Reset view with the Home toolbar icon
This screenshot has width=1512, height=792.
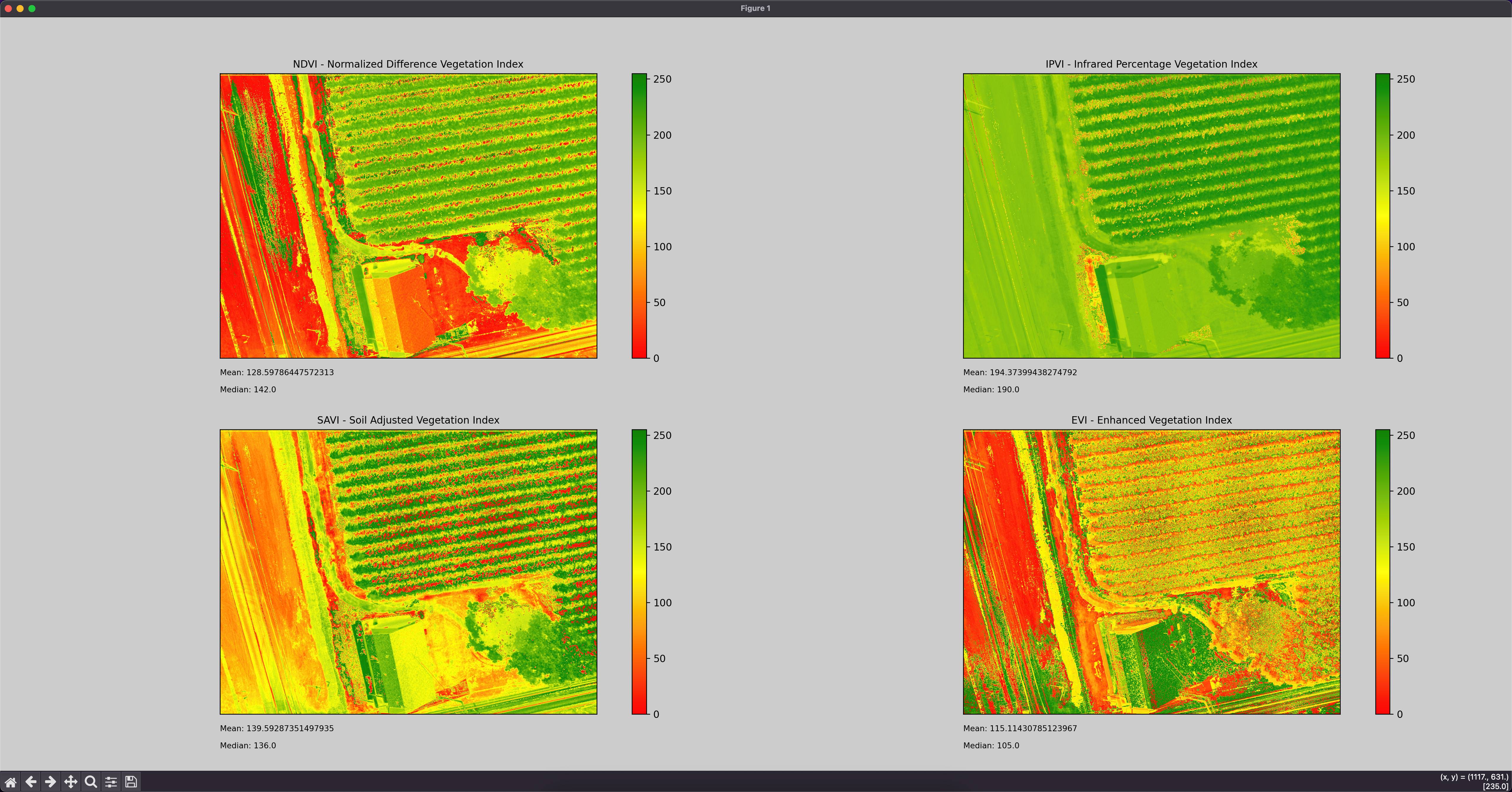pyautogui.click(x=11, y=781)
